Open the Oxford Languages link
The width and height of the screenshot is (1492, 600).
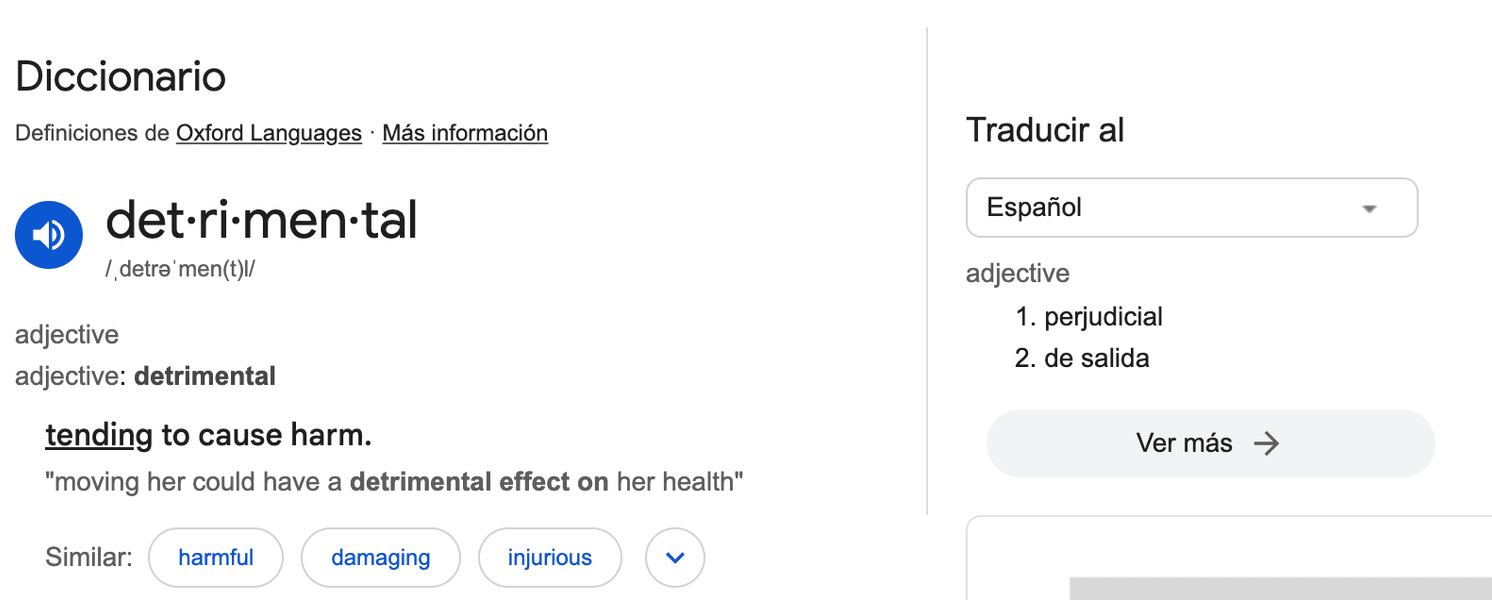(x=269, y=133)
